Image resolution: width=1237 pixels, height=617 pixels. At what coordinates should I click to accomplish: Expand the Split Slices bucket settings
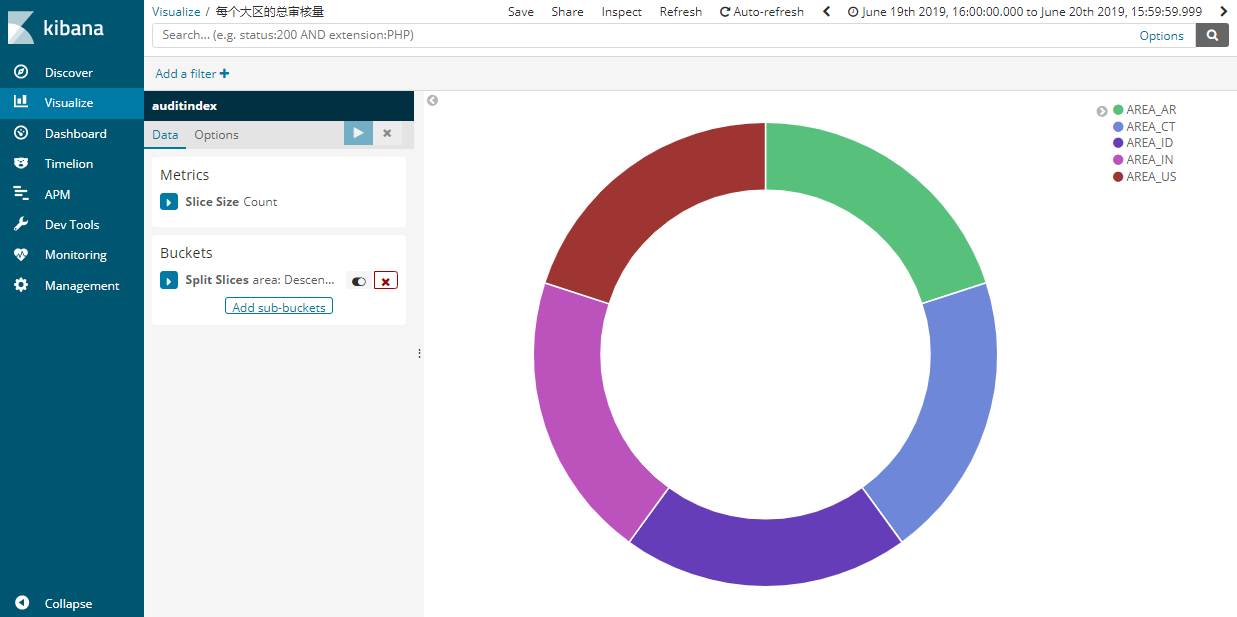point(169,280)
